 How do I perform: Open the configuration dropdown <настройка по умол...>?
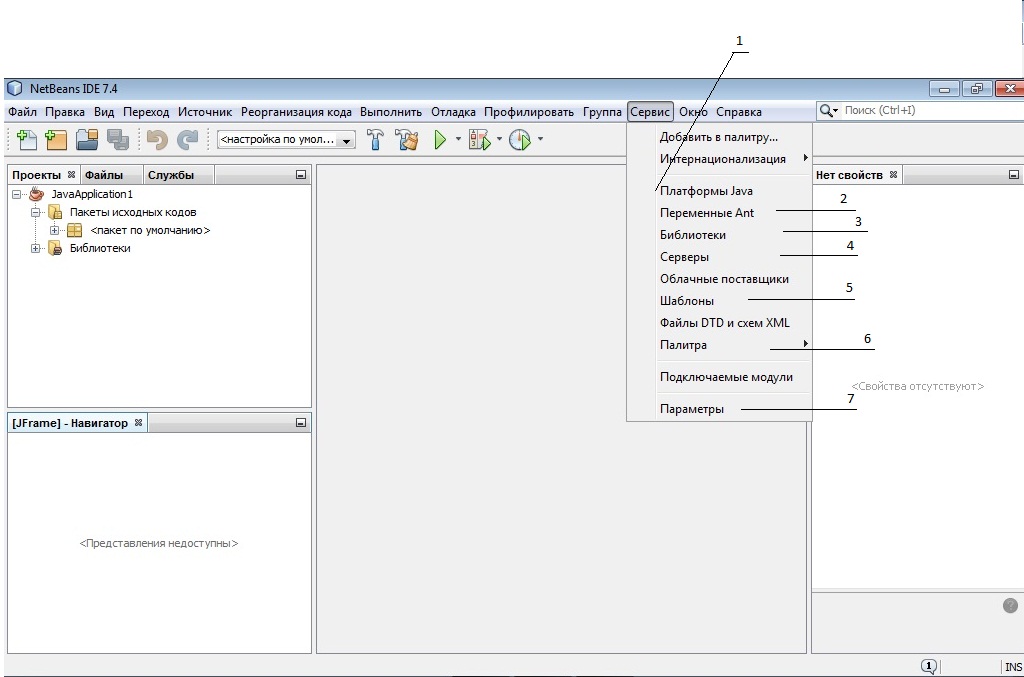coord(286,140)
